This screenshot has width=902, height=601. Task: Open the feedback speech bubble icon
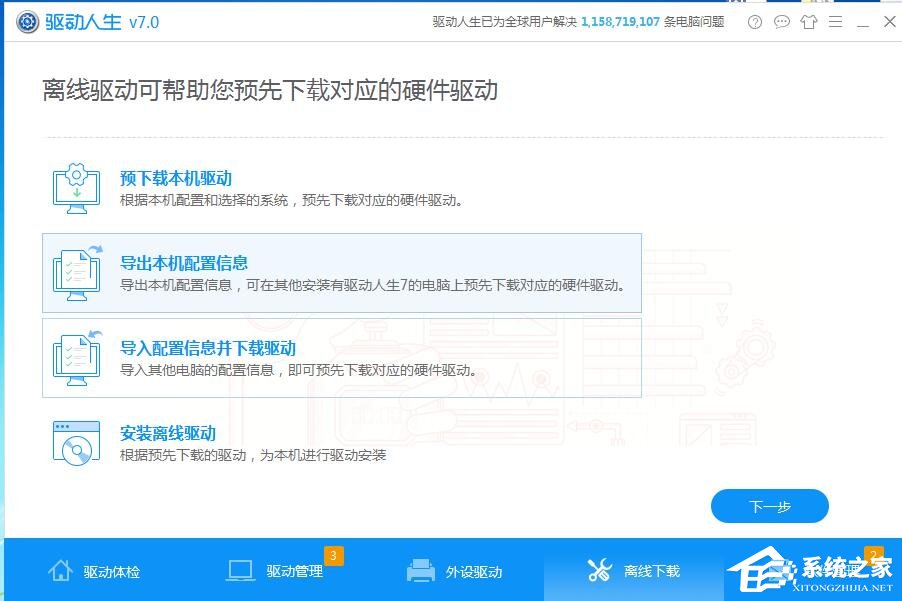click(x=782, y=21)
